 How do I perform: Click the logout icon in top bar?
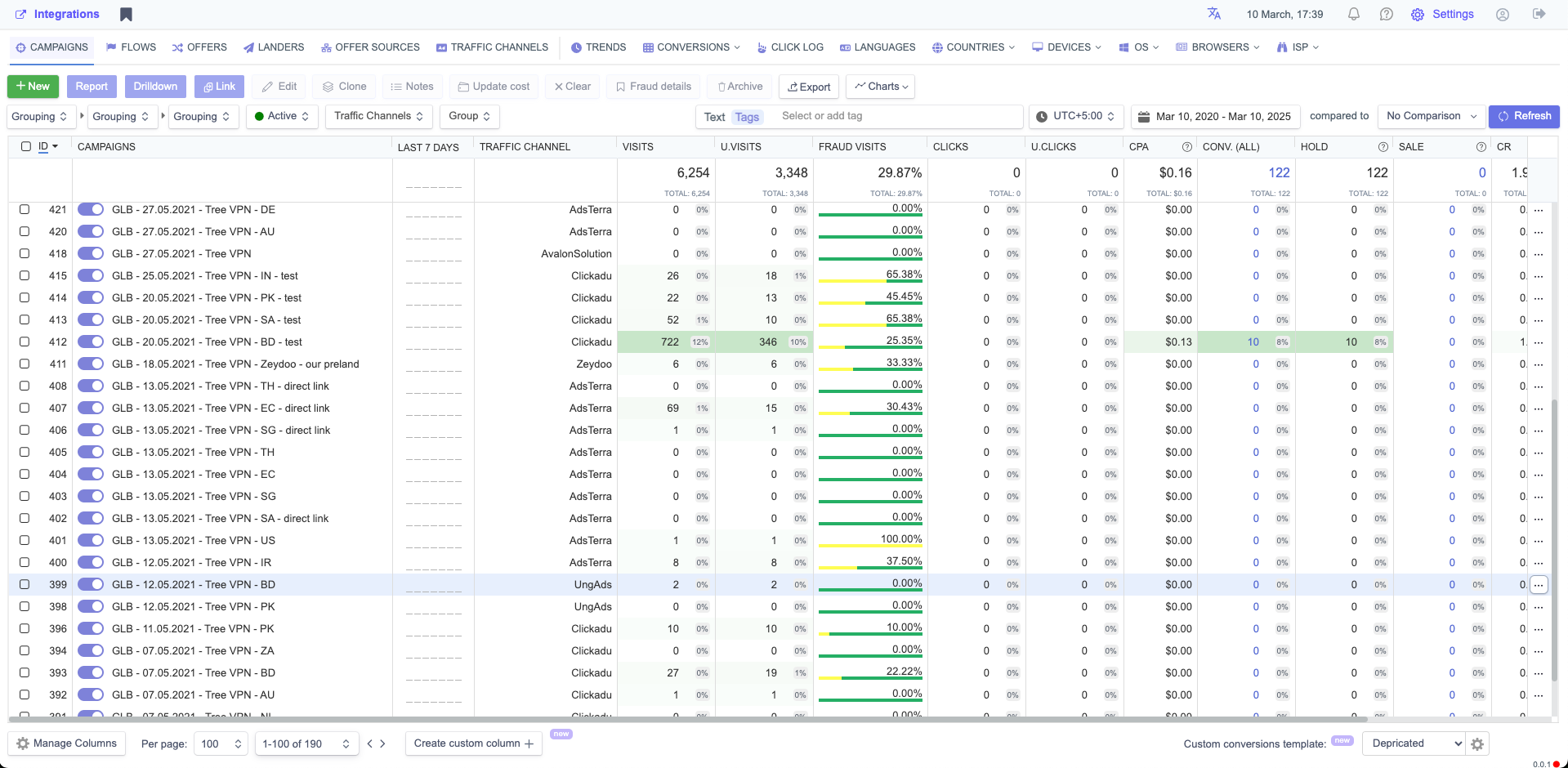[x=1539, y=14]
